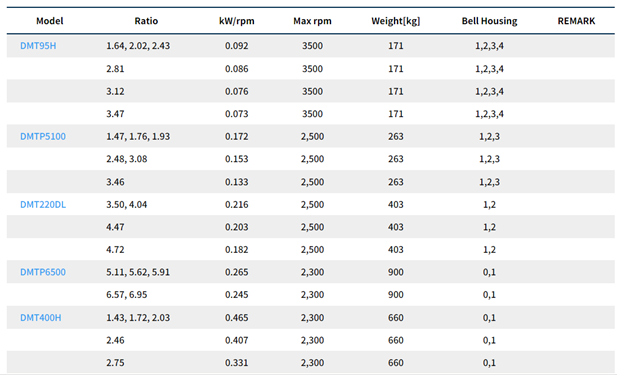
Task: Select the ratio cell 5.11, 5.62, 5.91
Action: 138,272
